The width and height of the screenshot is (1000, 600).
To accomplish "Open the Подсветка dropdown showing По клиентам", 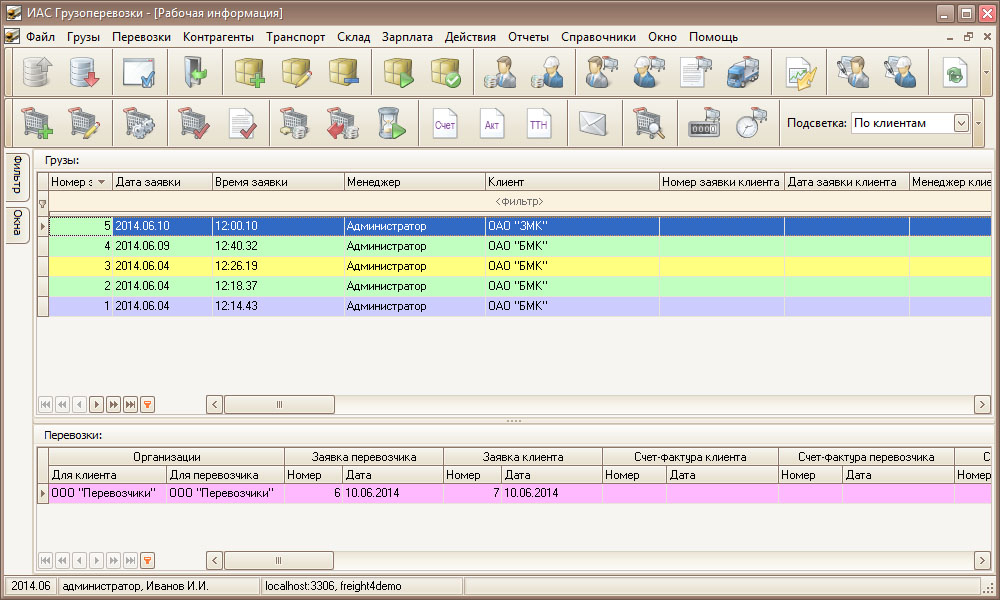I will point(960,123).
